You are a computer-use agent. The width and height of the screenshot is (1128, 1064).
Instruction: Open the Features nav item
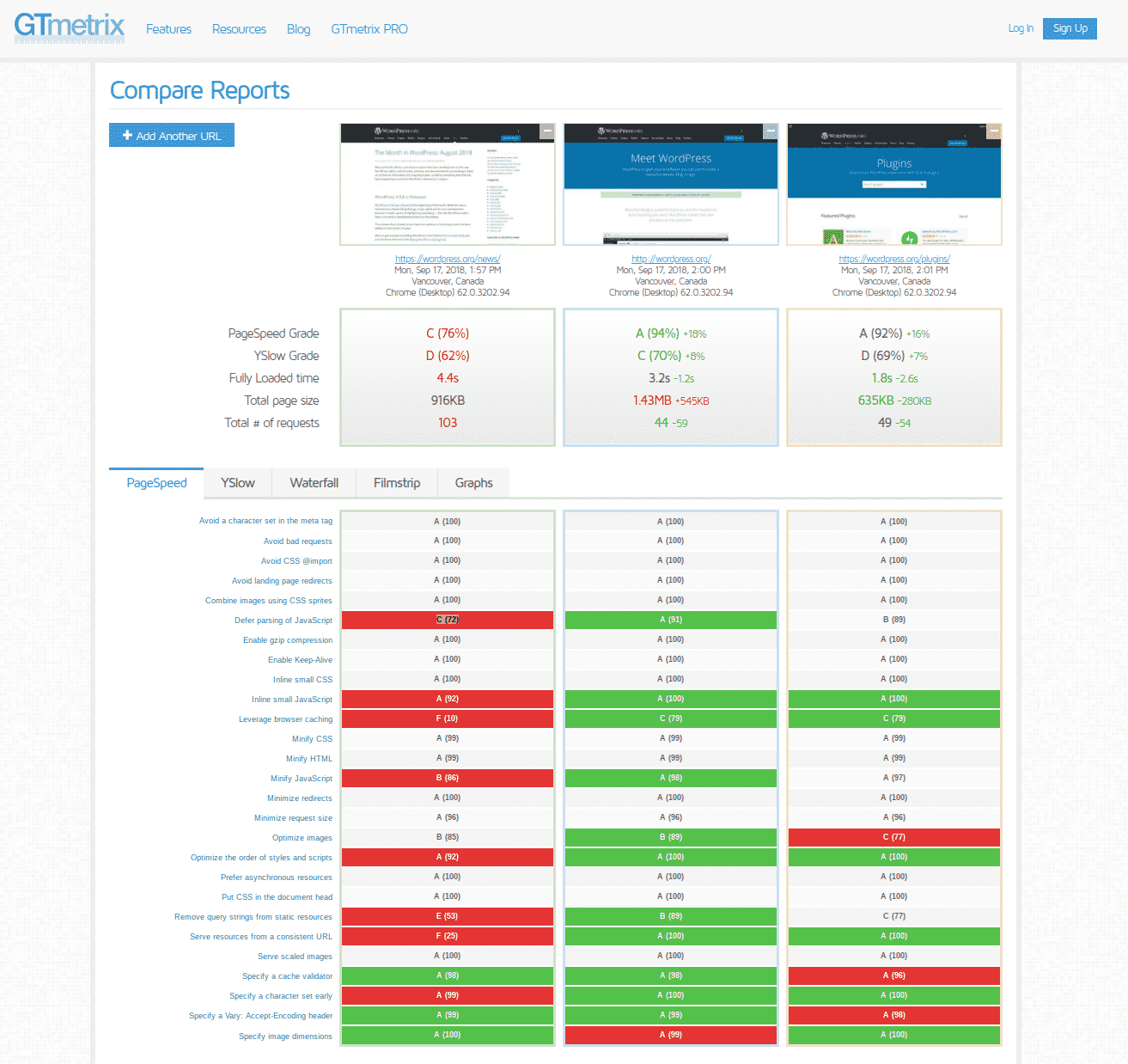click(x=168, y=29)
